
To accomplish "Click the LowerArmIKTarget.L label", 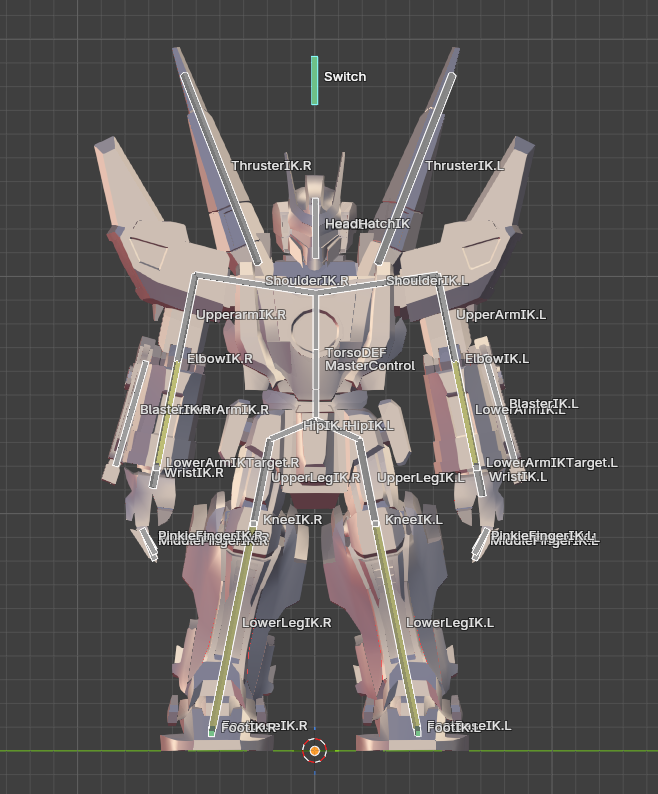I will 552,462.
